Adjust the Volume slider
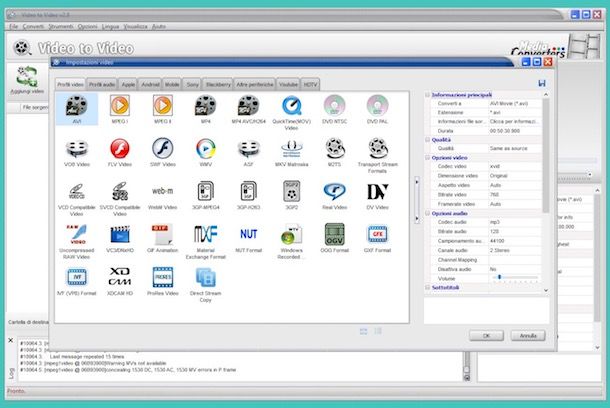The width and height of the screenshot is (610, 408). pos(500,277)
